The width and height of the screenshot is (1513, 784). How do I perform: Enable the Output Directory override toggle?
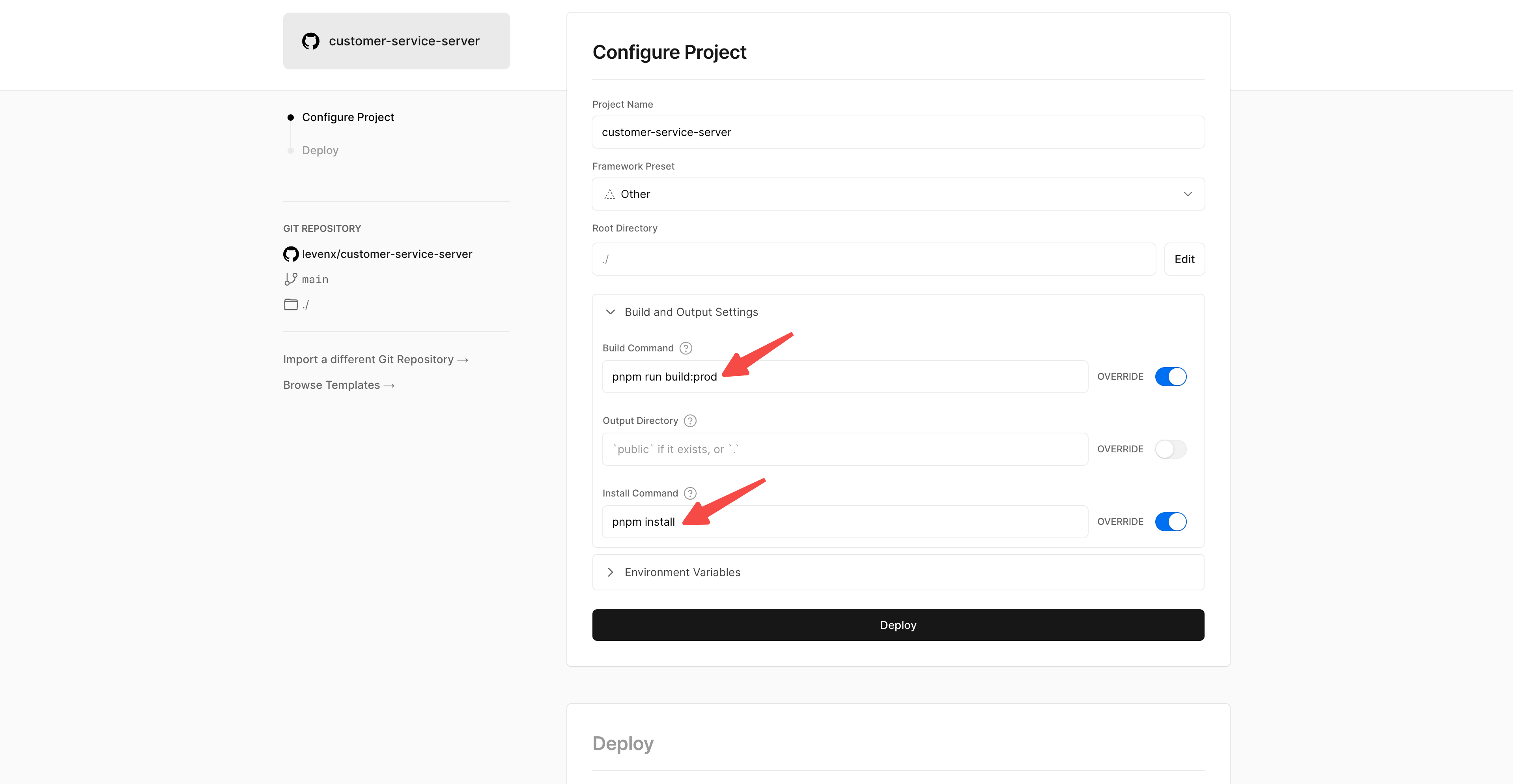click(x=1171, y=449)
